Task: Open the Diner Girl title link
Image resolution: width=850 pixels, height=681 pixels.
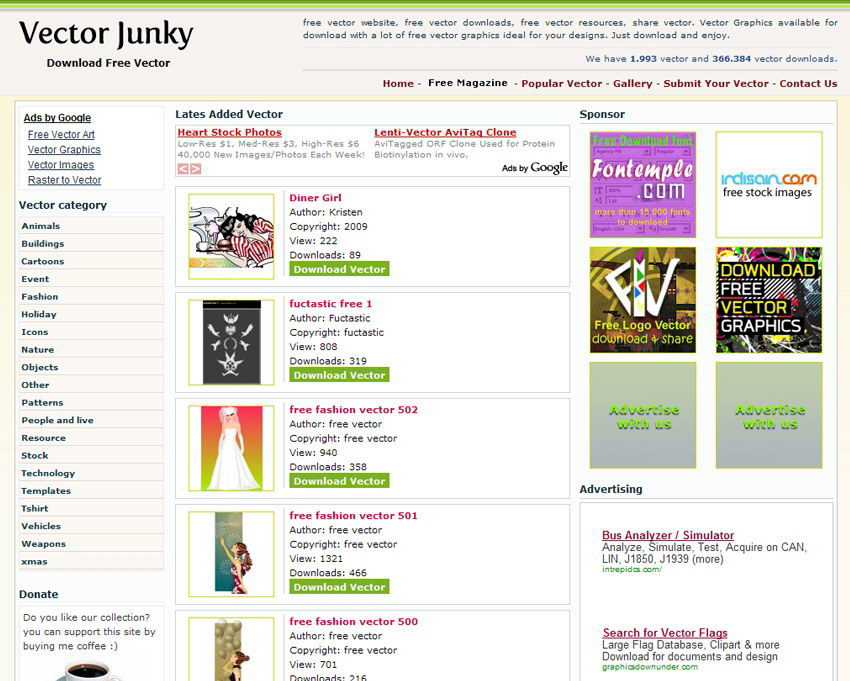Action: pyautogui.click(x=315, y=198)
